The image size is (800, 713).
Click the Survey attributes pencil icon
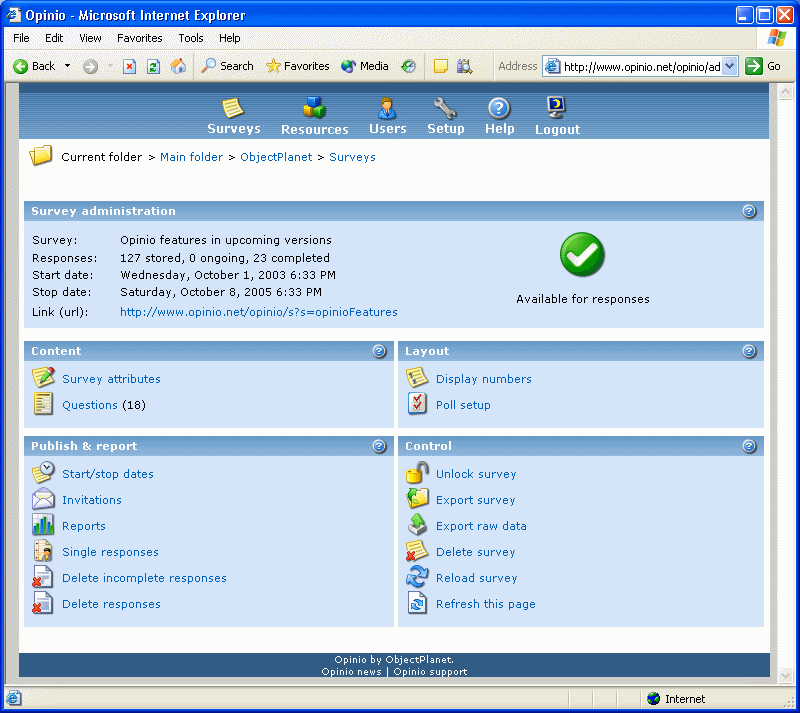tap(43, 378)
